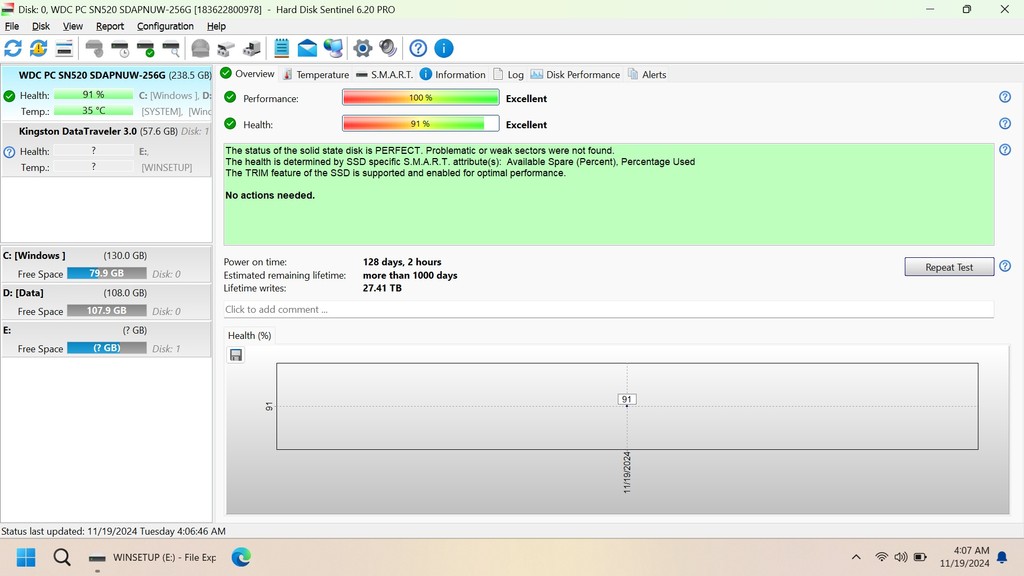Screen dimensions: 1024x576
Task: Open the blue envelope email toolbar icon
Action: tap(307, 48)
